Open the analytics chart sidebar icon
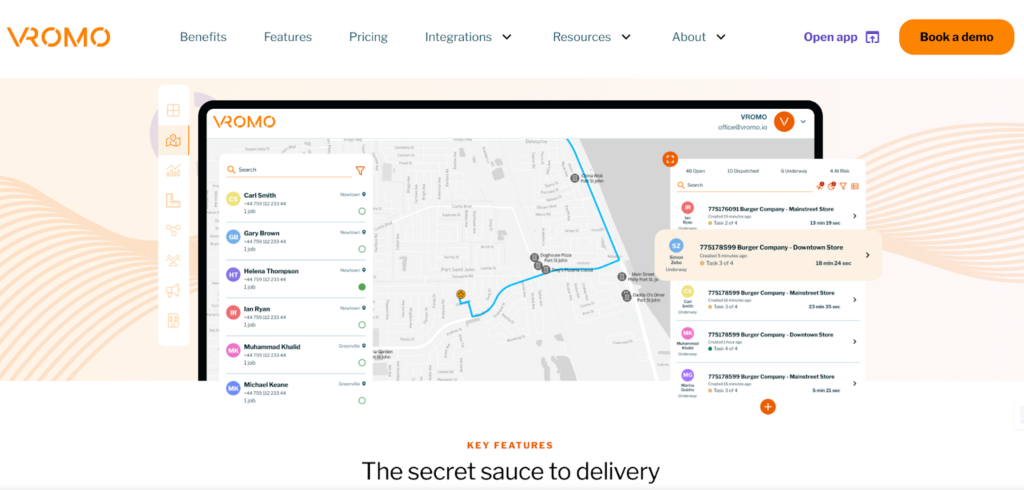Image resolution: width=1024 pixels, height=490 pixels. click(173, 171)
